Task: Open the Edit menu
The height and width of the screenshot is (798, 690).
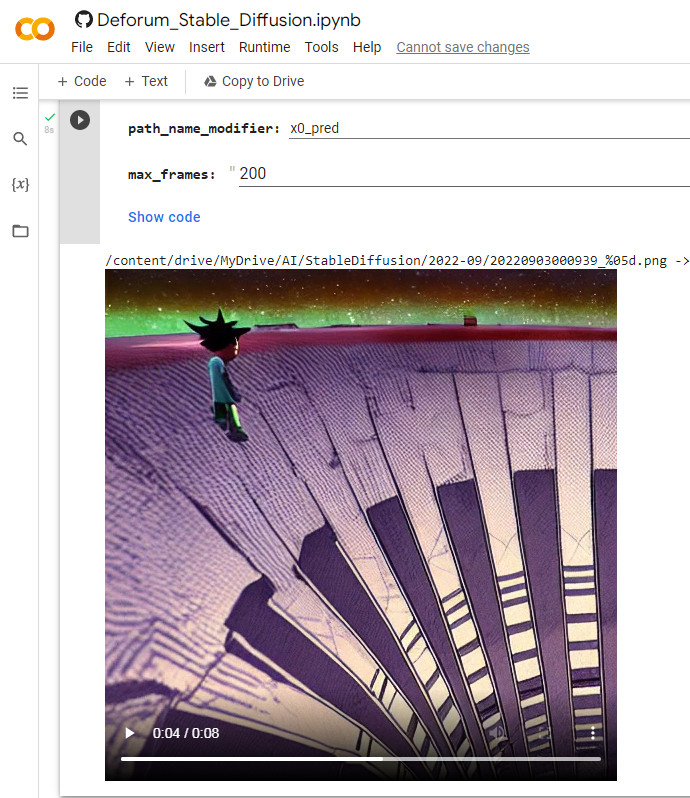Action: click(119, 47)
